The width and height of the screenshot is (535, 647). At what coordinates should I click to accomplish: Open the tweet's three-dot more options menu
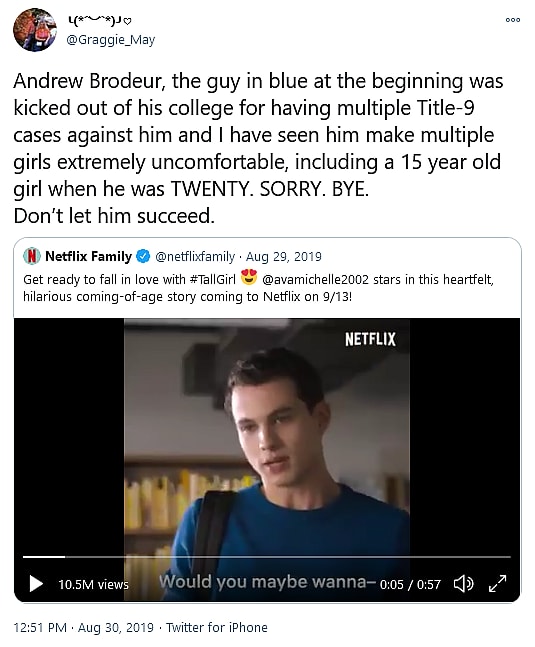tap(513, 19)
